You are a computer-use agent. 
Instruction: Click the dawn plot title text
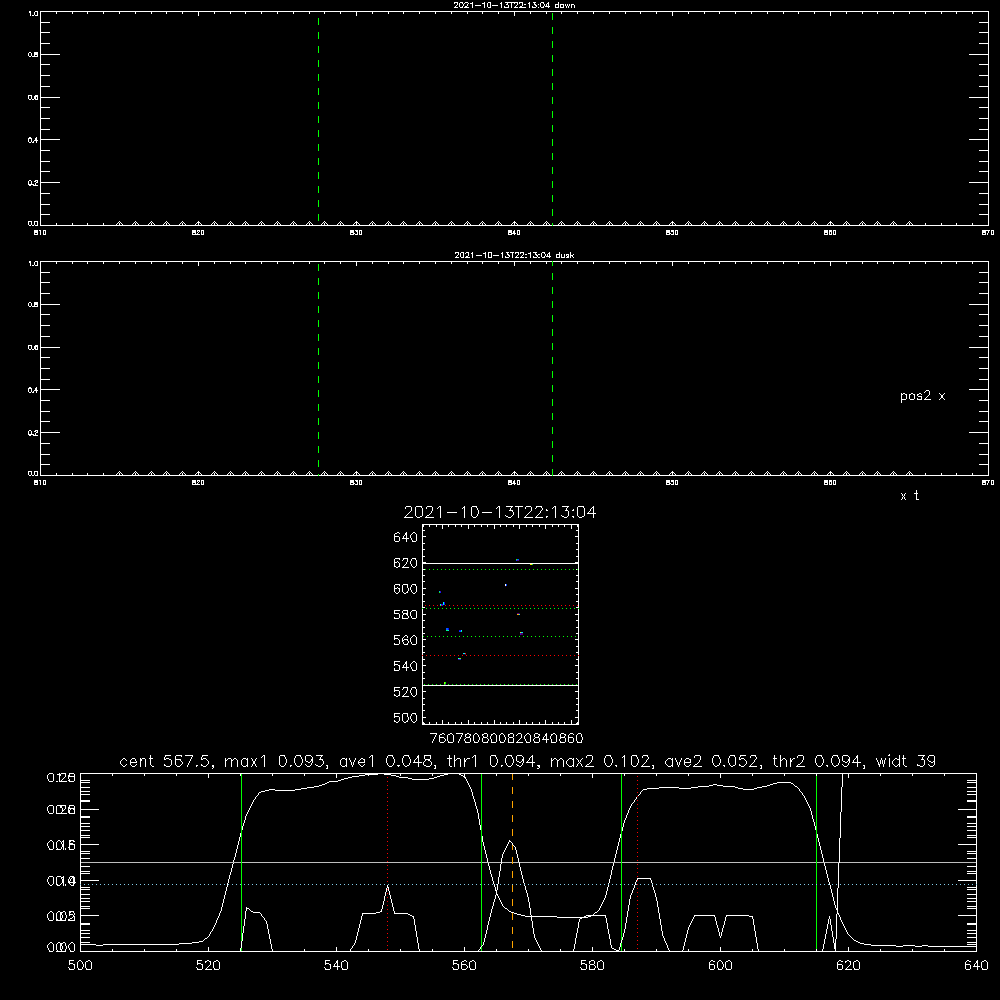pos(514,5)
